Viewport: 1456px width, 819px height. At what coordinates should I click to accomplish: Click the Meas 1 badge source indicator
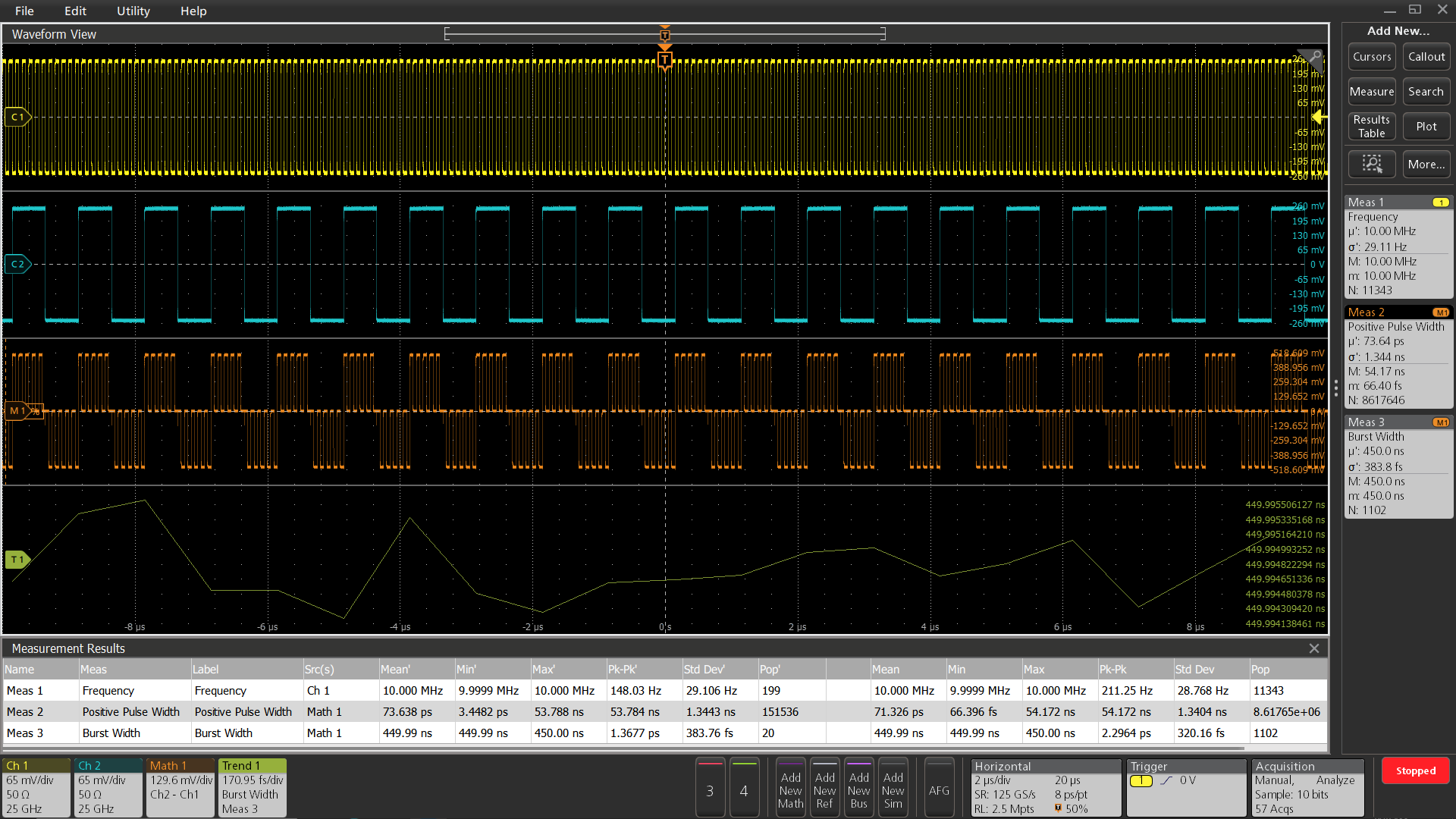1441,202
